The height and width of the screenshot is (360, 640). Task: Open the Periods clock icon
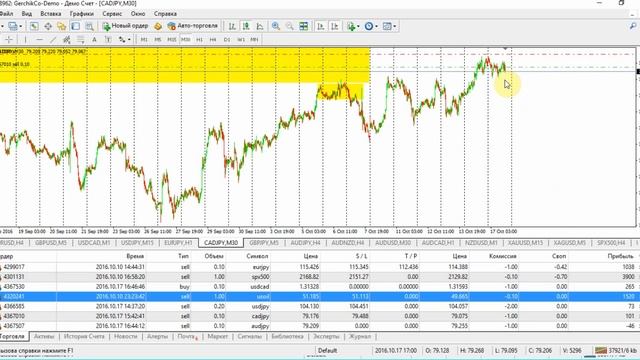click(369, 26)
